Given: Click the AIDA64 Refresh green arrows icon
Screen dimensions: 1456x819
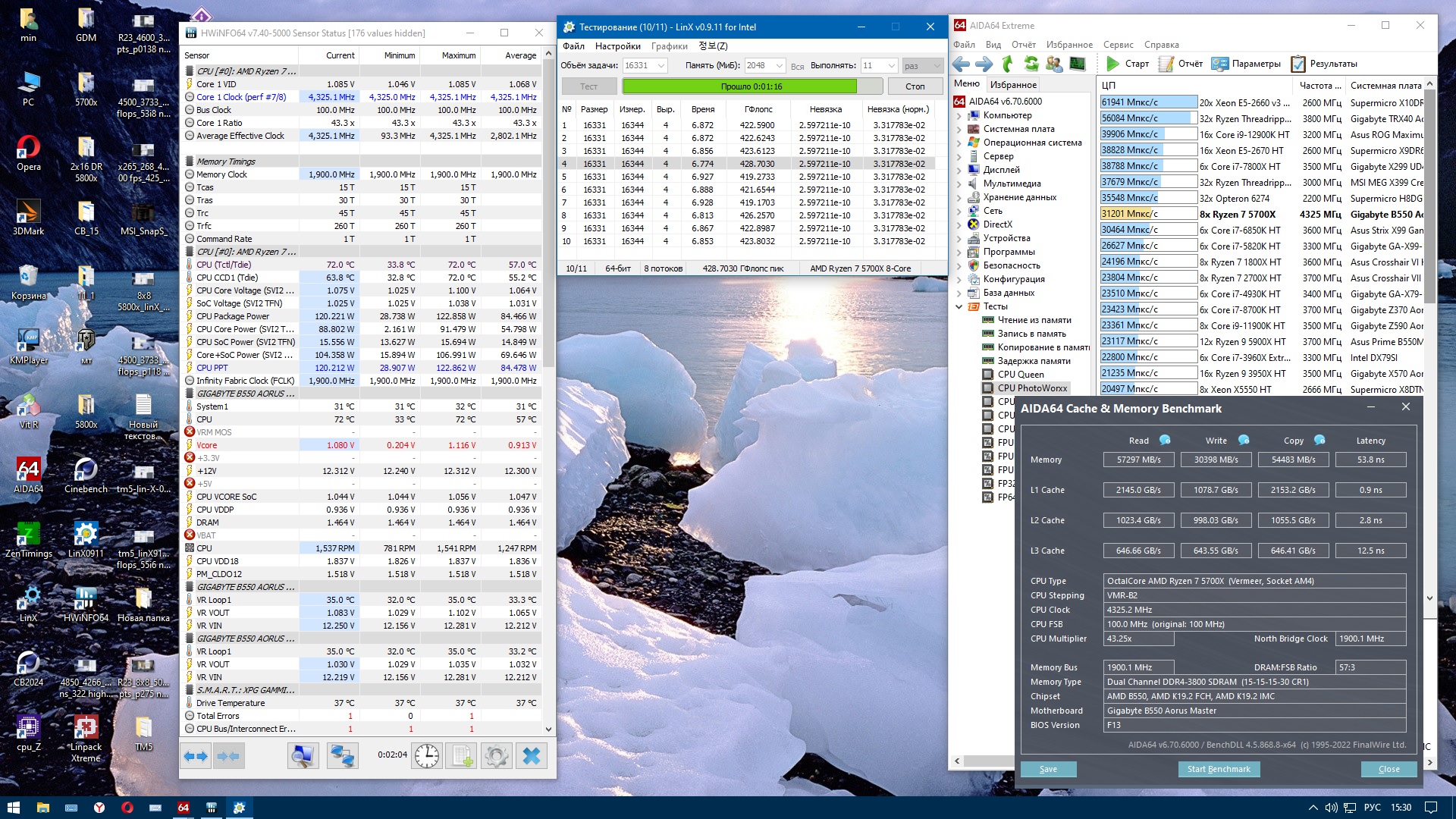Looking at the screenshot, I should click(1031, 64).
